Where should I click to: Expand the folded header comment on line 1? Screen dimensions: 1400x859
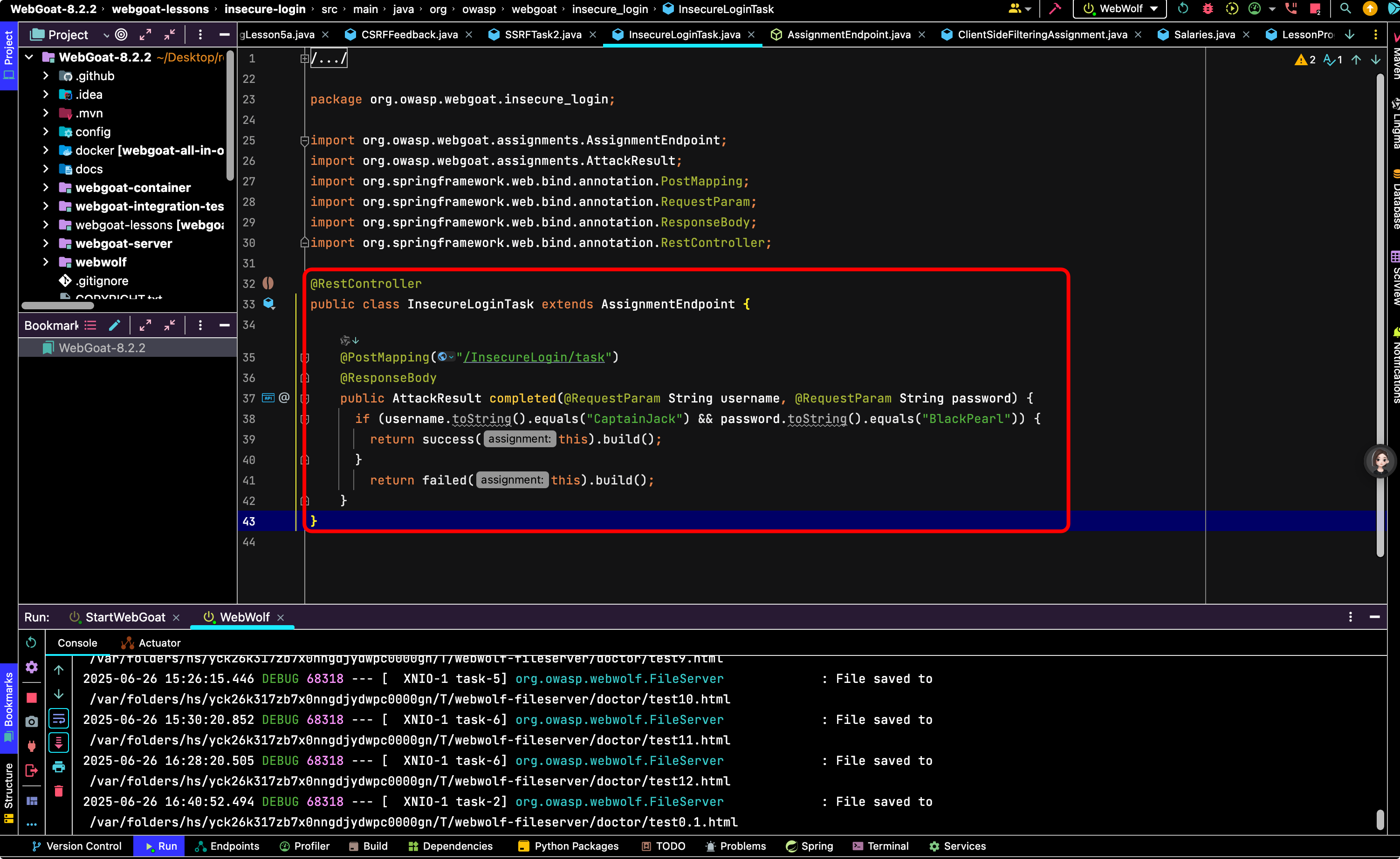tap(305, 59)
